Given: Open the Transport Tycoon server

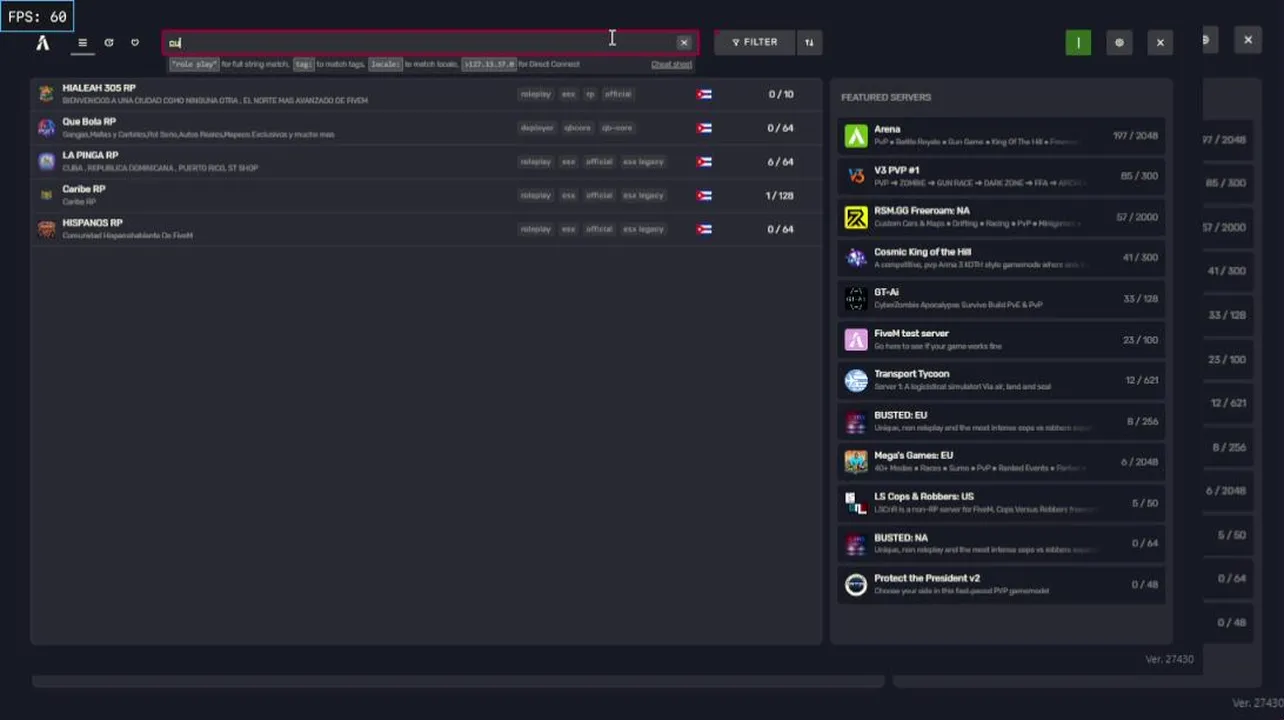Looking at the screenshot, I should tap(1001, 380).
